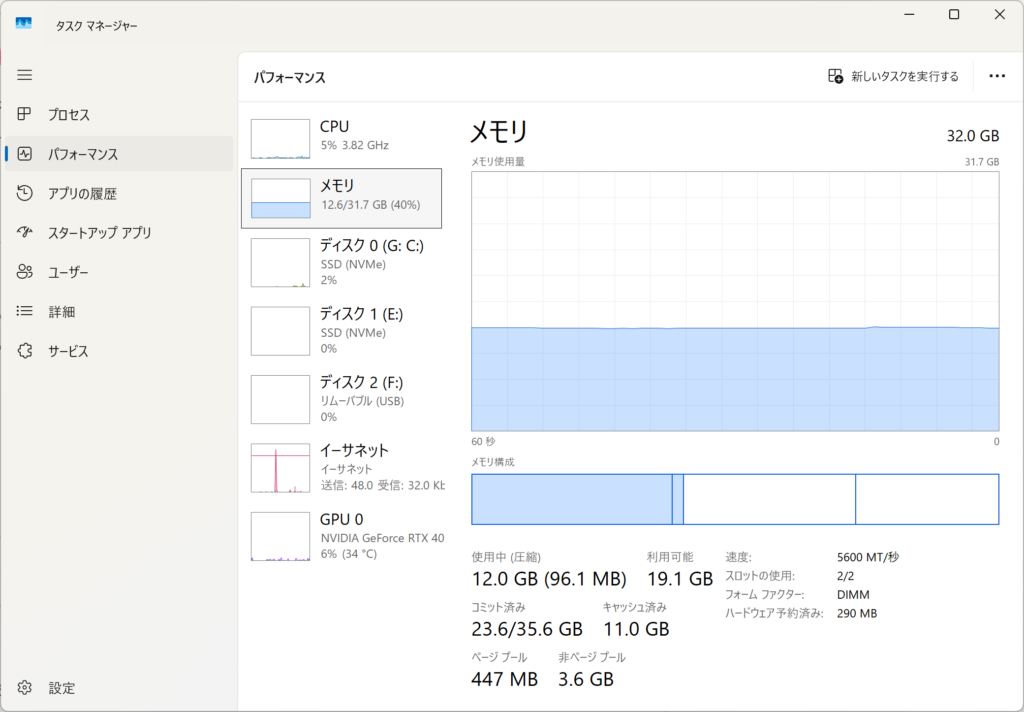This screenshot has width=1024, height=712.
Task: Click the Task Manager app icon in the title bar
Action: click(24, 25)
